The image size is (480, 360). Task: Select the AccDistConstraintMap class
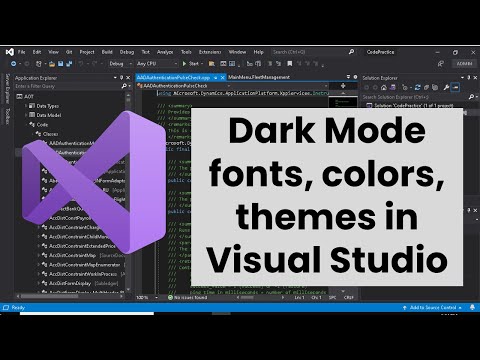[x=72, y=255]
